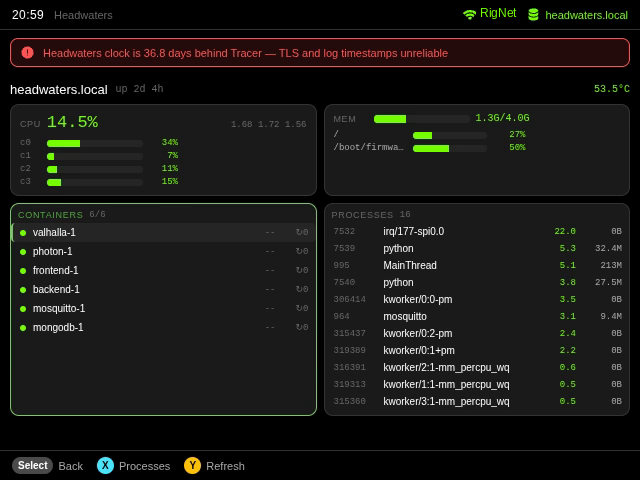
Task: Click the Headwaters title in top bar
Action: click(x=83, y=16)
